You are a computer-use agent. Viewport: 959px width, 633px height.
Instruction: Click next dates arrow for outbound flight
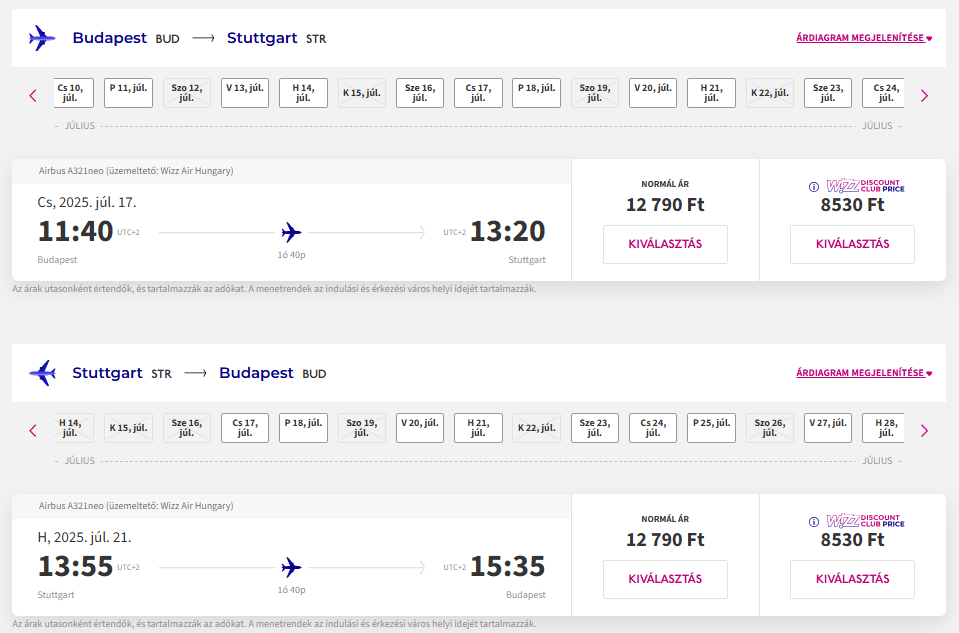pos(924,95)
